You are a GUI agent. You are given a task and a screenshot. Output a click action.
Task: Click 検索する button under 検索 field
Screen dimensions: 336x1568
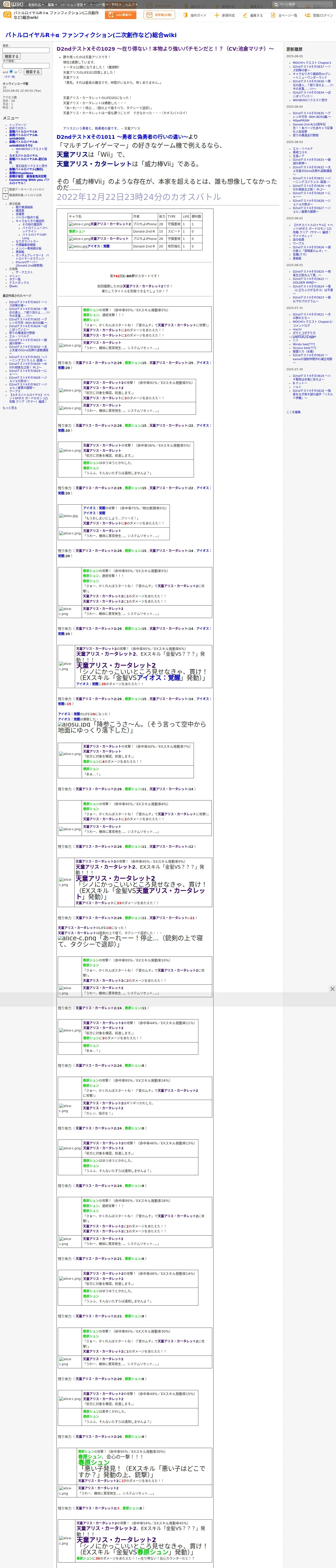tap(12, 57)
